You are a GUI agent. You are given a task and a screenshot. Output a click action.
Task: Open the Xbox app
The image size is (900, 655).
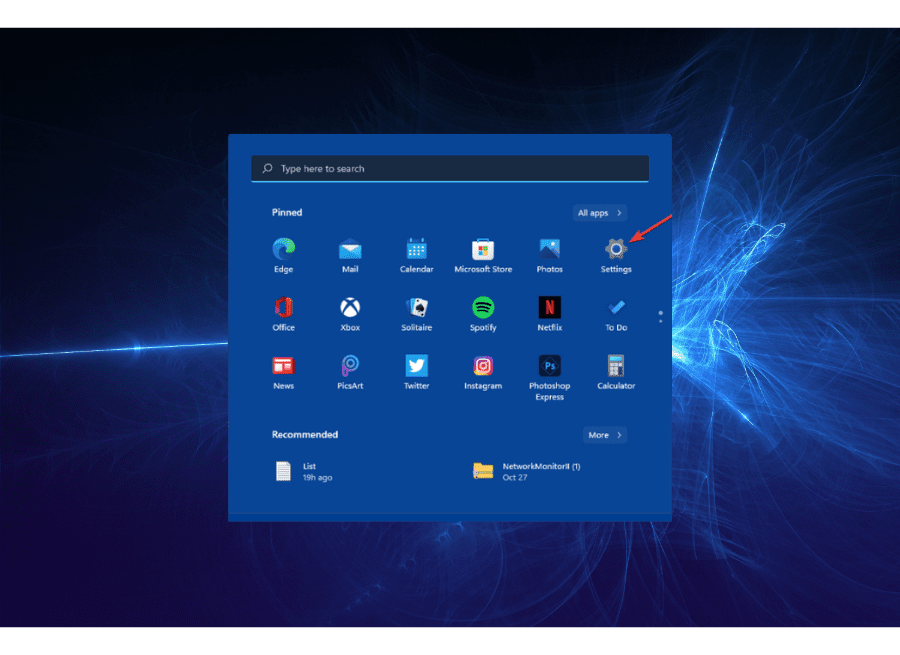click(x=349, y=307)
